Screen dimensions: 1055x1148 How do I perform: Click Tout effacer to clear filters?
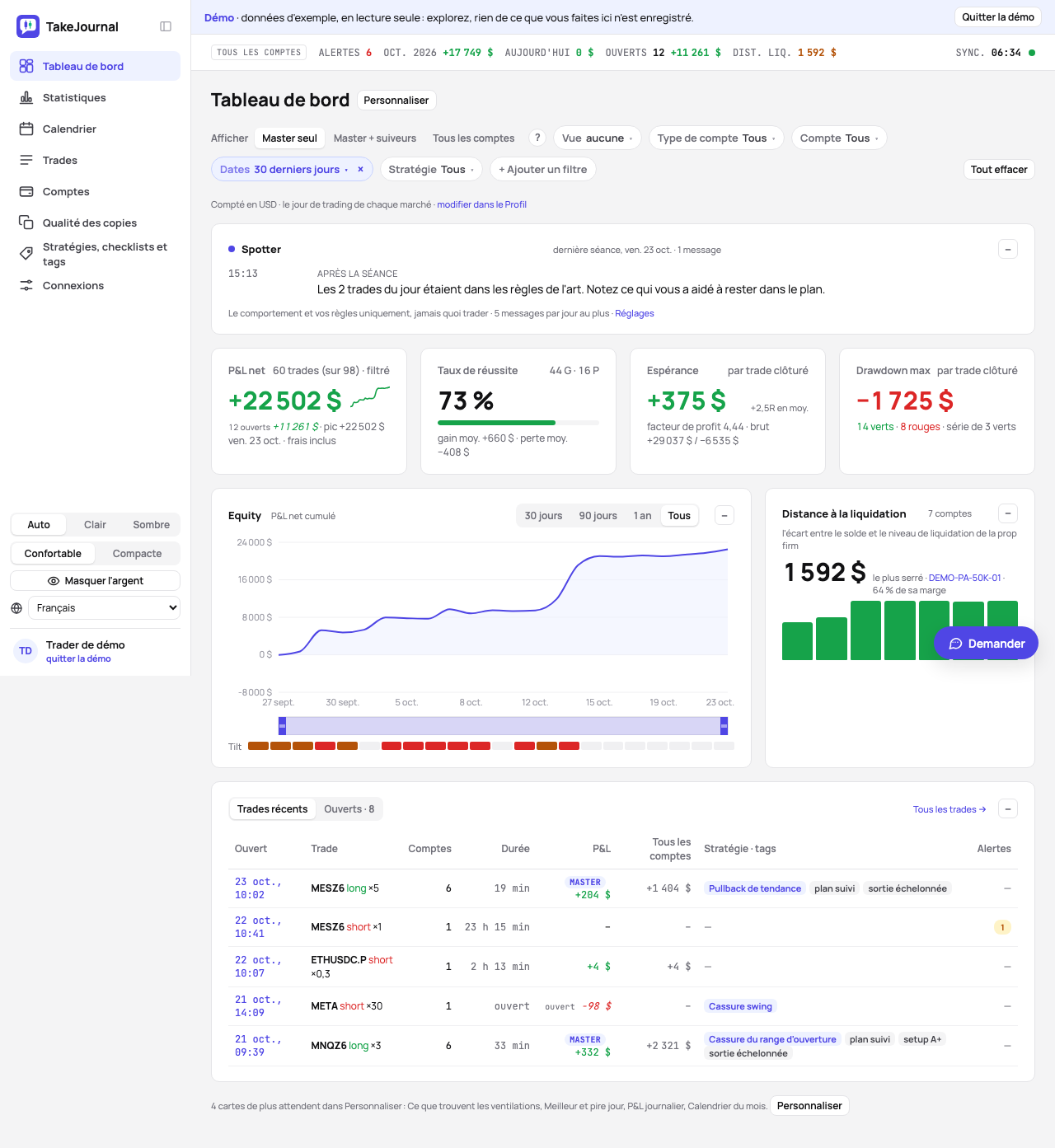(999, 169)
